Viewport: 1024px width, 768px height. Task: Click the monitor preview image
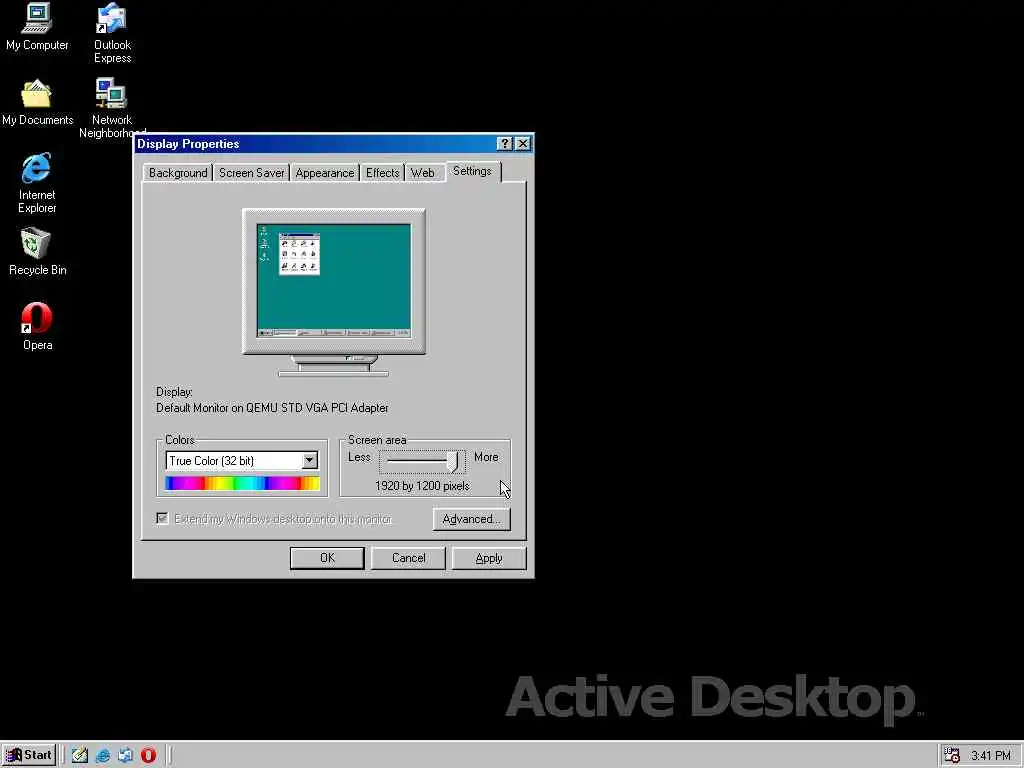pos(334,293)
